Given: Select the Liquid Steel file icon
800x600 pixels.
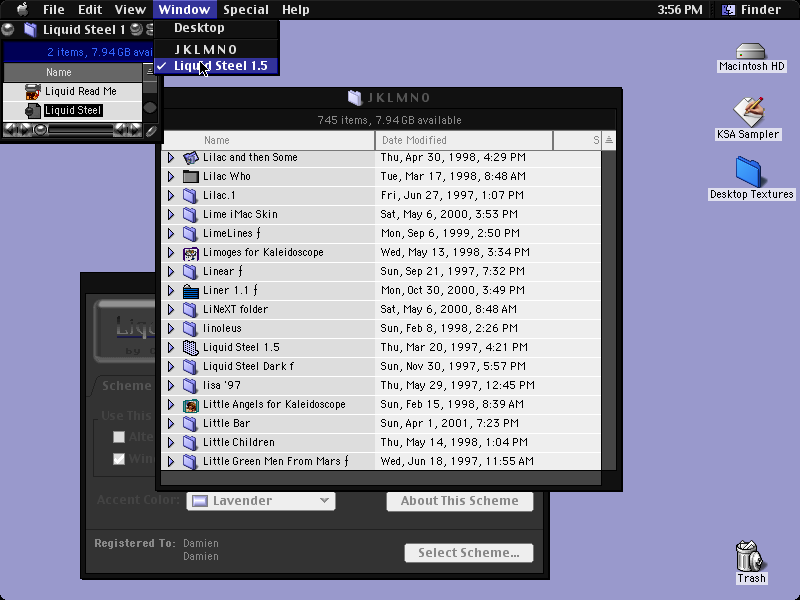Looking at the screenshot, I should (33, 110).
